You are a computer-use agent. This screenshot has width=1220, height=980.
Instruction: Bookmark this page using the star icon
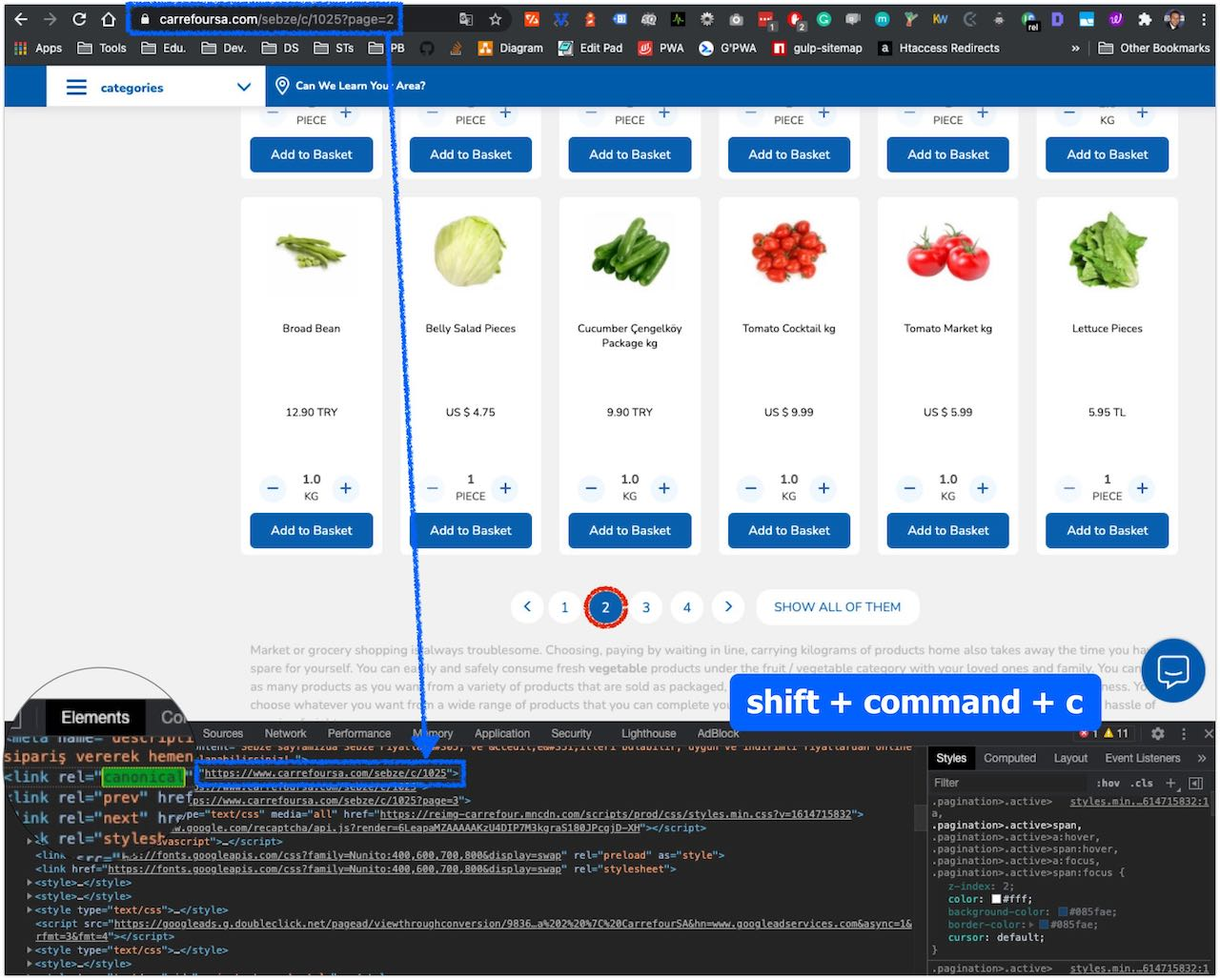pos(496,18)
